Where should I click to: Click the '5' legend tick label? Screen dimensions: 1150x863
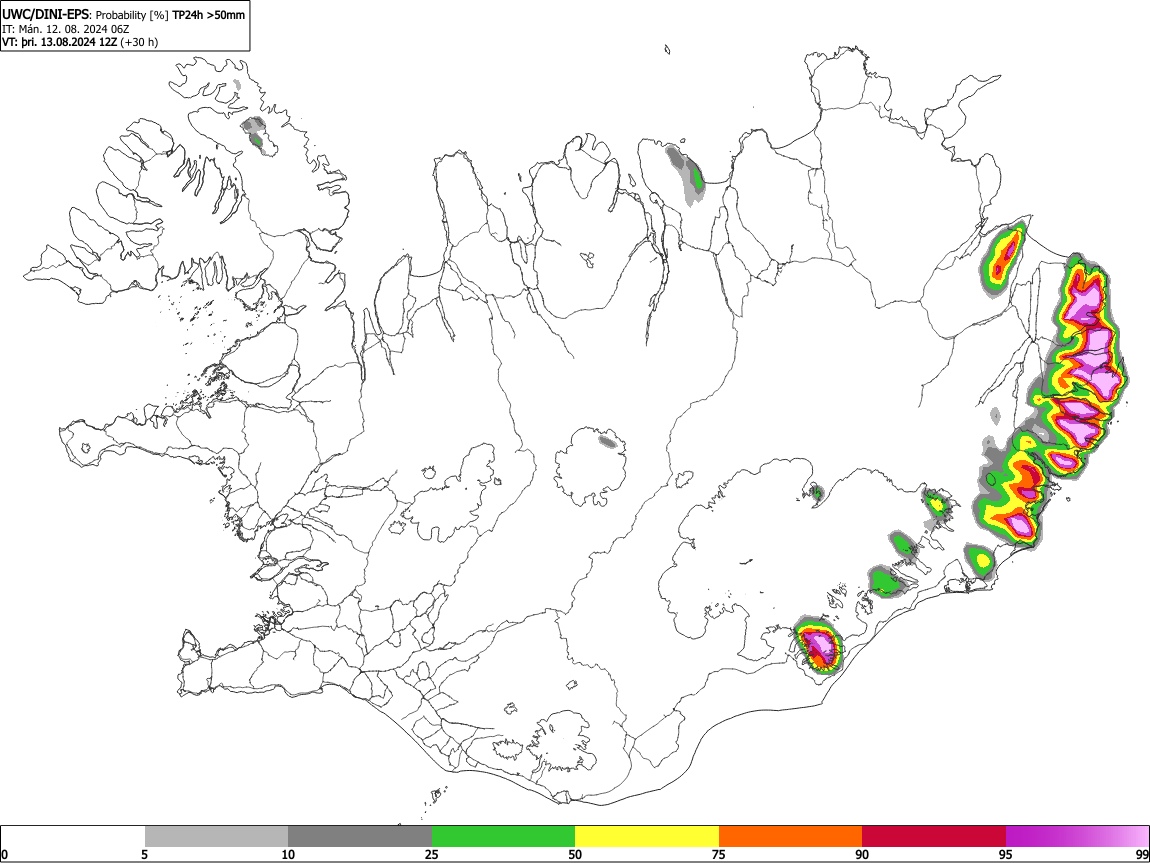(x=144, y=854)
